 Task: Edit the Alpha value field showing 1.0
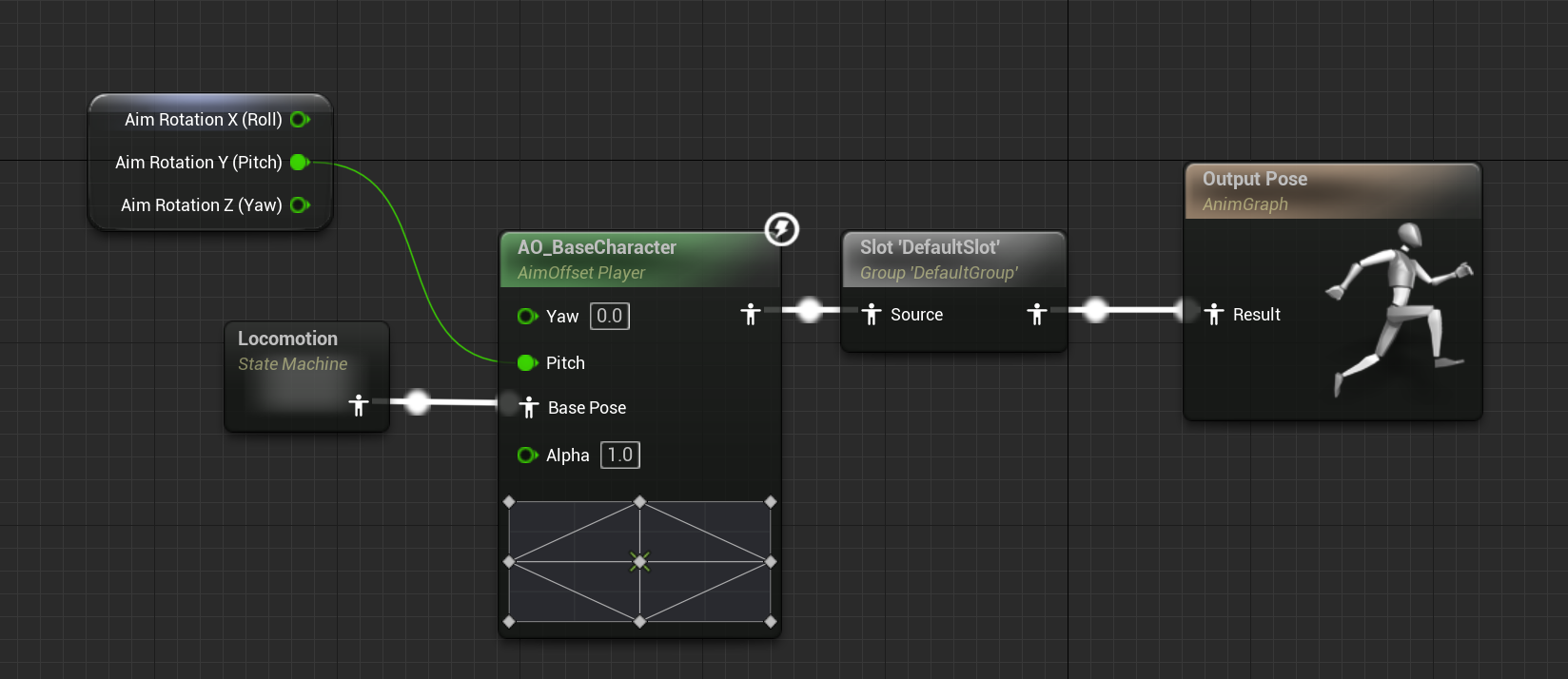[620, 455]
